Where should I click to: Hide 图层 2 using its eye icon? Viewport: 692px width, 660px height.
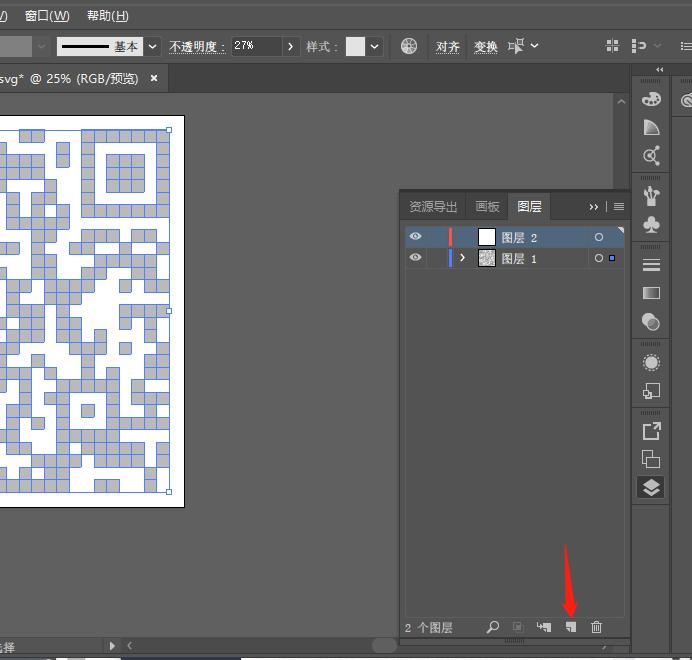click(415, 237)
